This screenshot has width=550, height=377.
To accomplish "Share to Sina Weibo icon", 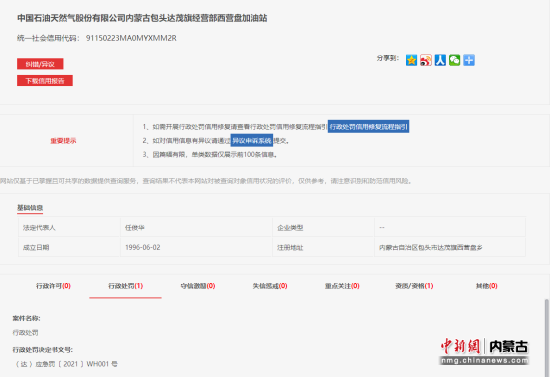I will [x=425, y=60].
